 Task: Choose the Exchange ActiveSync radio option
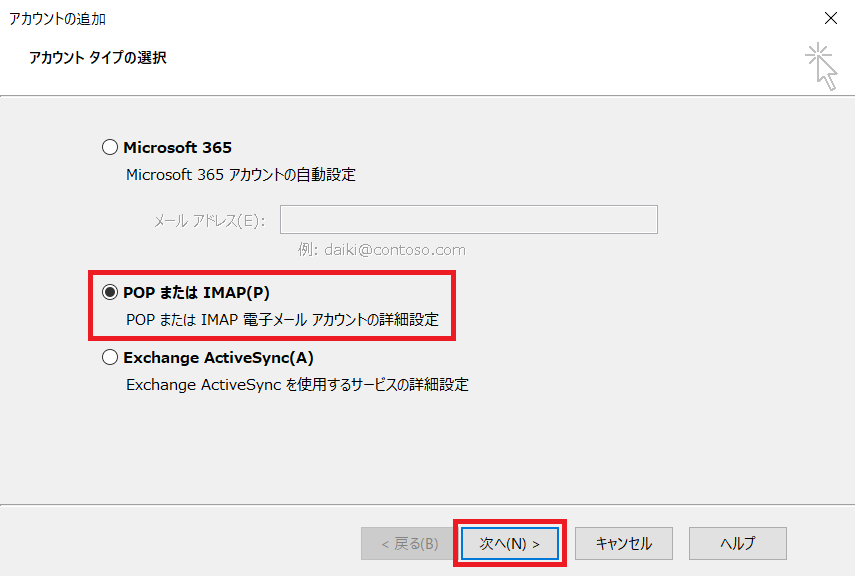point(110,358)
